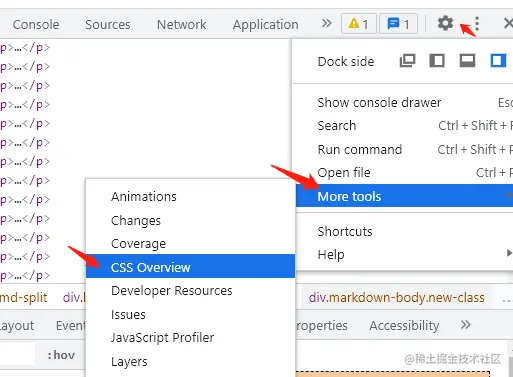The height and width of the screenshot is (377, 513).
Task: Click div.markdown-body.new-class breadcrumb
Action: click(x=396, y=297)
